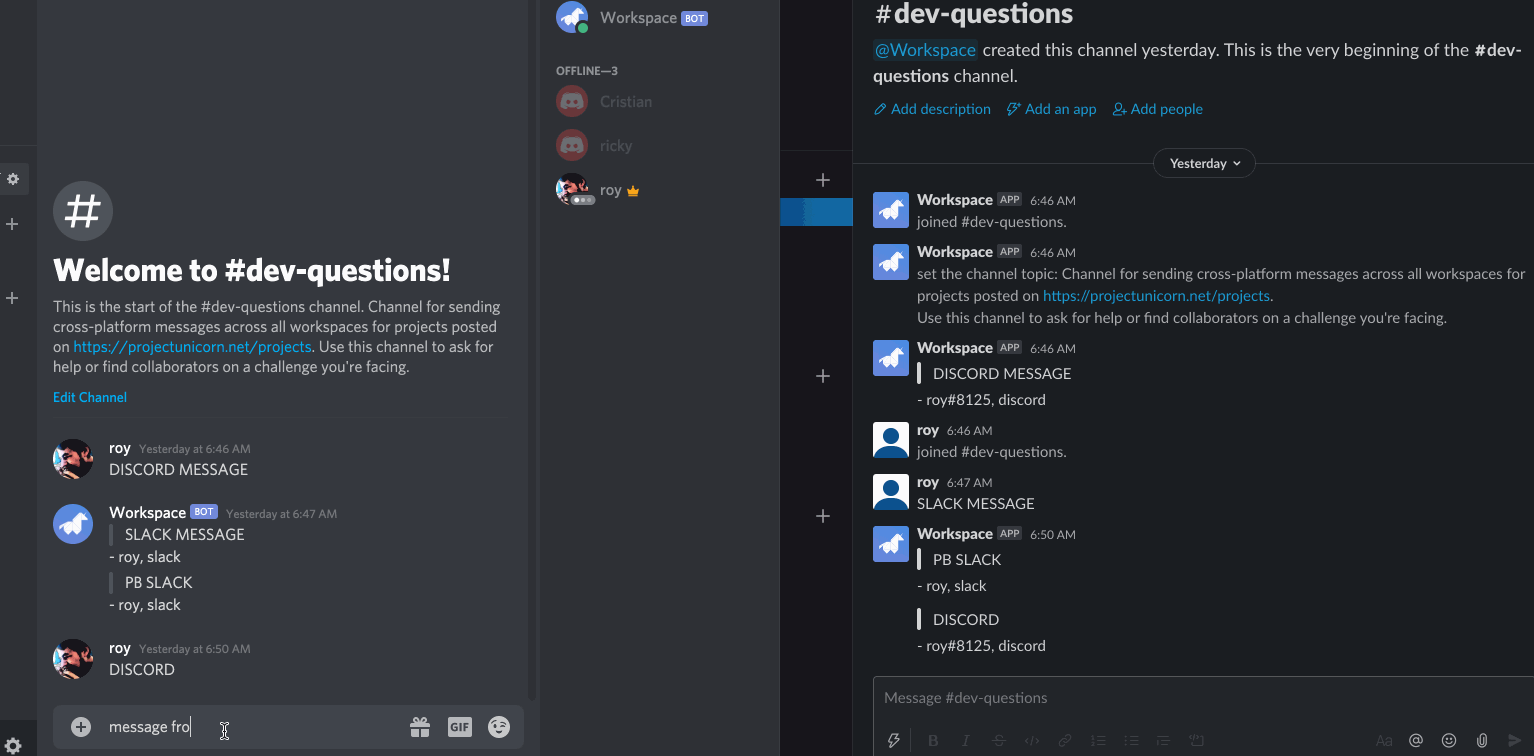This screenshot has width=1534, height=756.
Task: Toggle inline code formatting in Slack composer
Action: point(1032,741)
